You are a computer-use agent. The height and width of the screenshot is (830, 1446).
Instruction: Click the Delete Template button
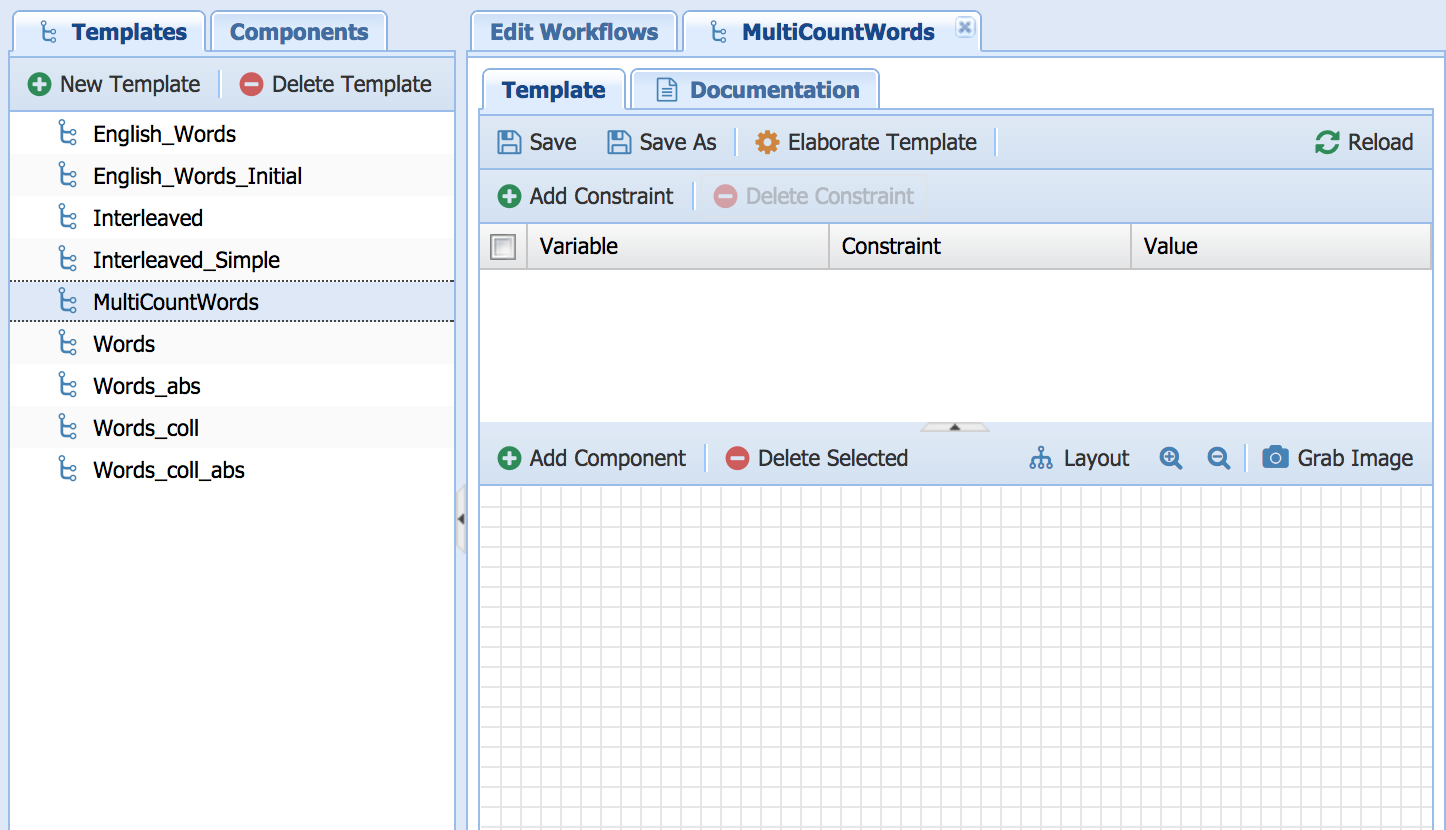coord(336,84)
